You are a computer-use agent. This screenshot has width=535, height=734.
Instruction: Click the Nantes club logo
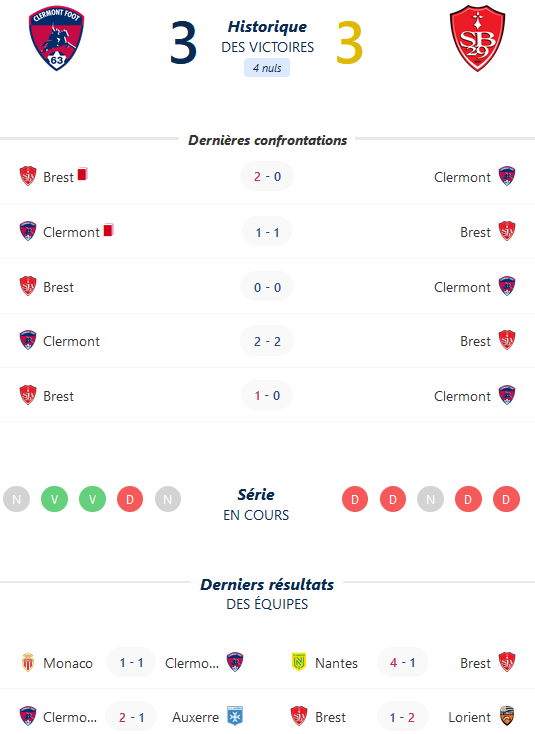click(x=299, y=662)
